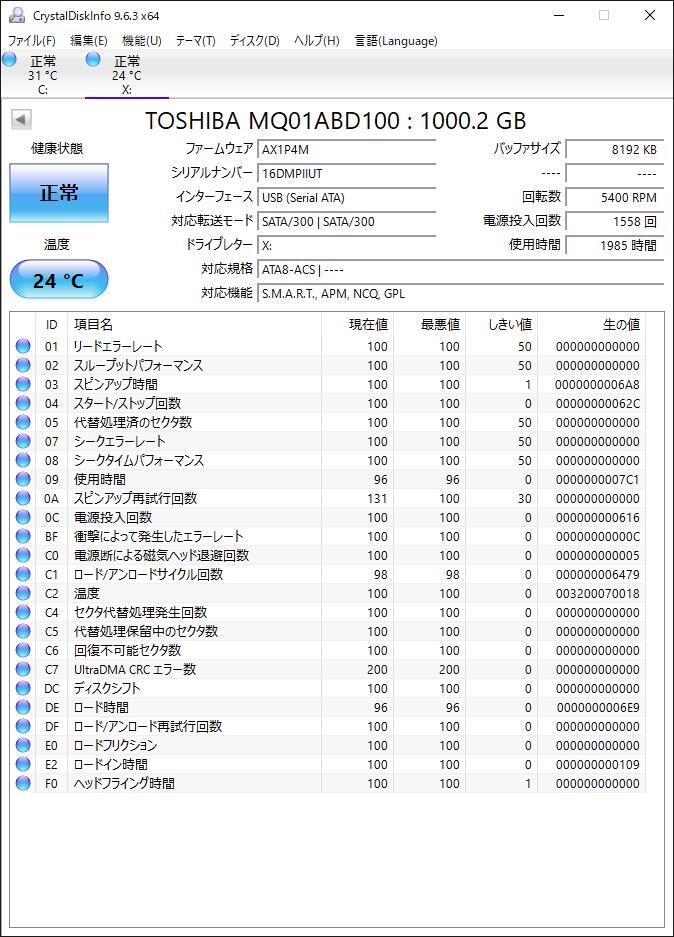Click the 最悪値 column header
674x937 pixels.
[430, 324]
